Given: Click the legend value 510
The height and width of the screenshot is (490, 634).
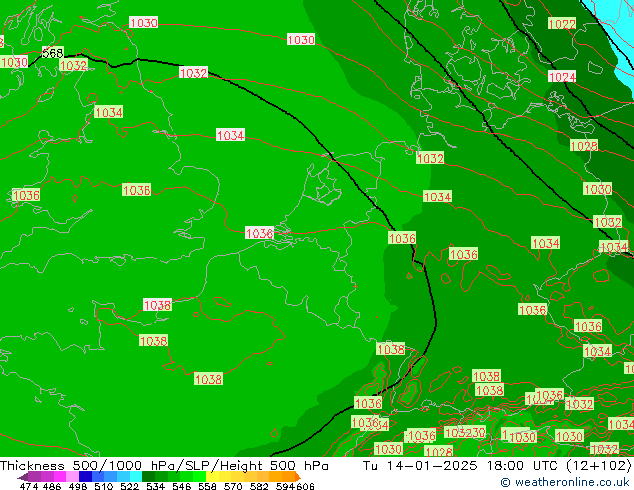Looking at the screenshot, I should pos(104,486).
